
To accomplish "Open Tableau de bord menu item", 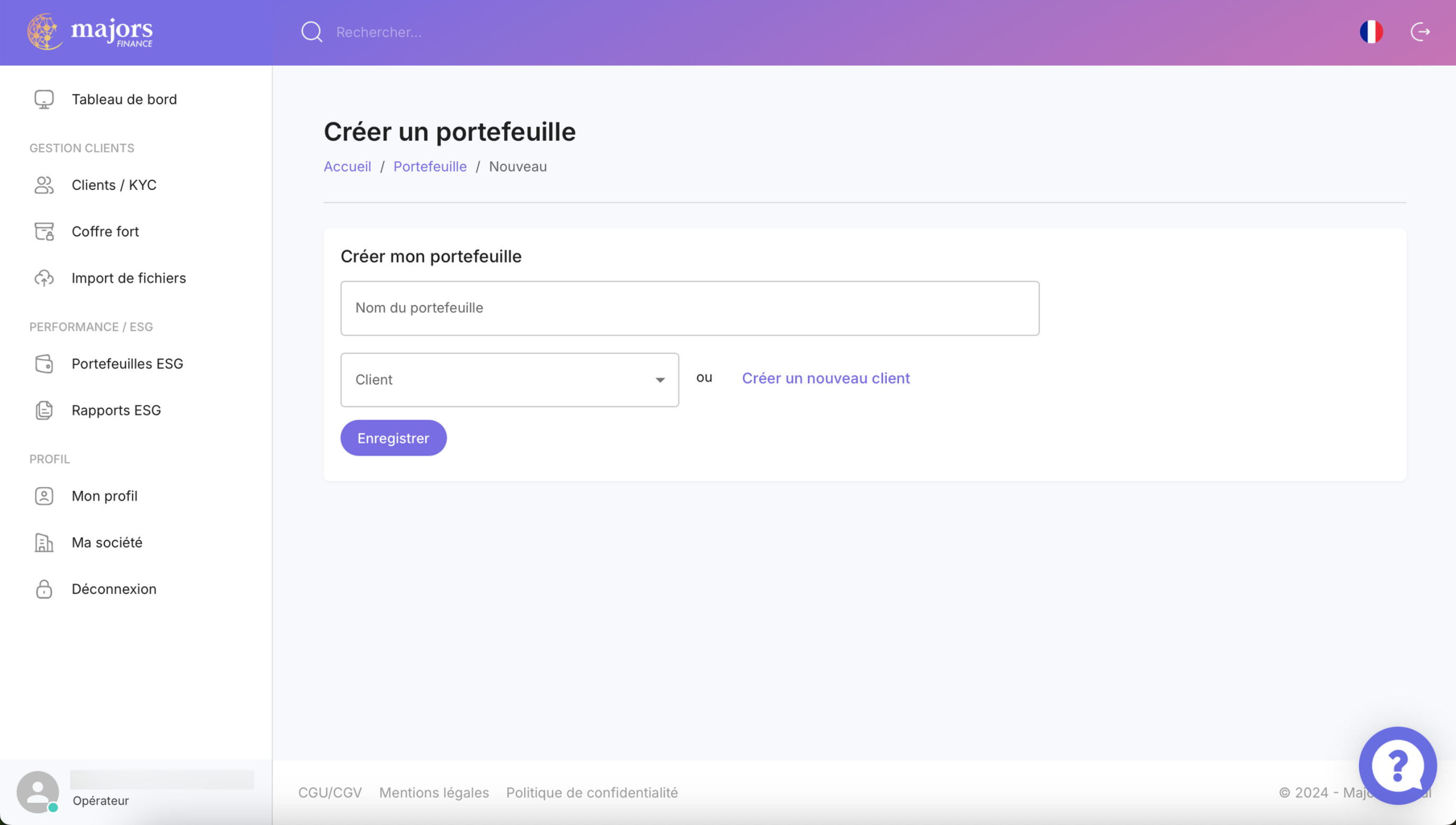I will (124, 100).
